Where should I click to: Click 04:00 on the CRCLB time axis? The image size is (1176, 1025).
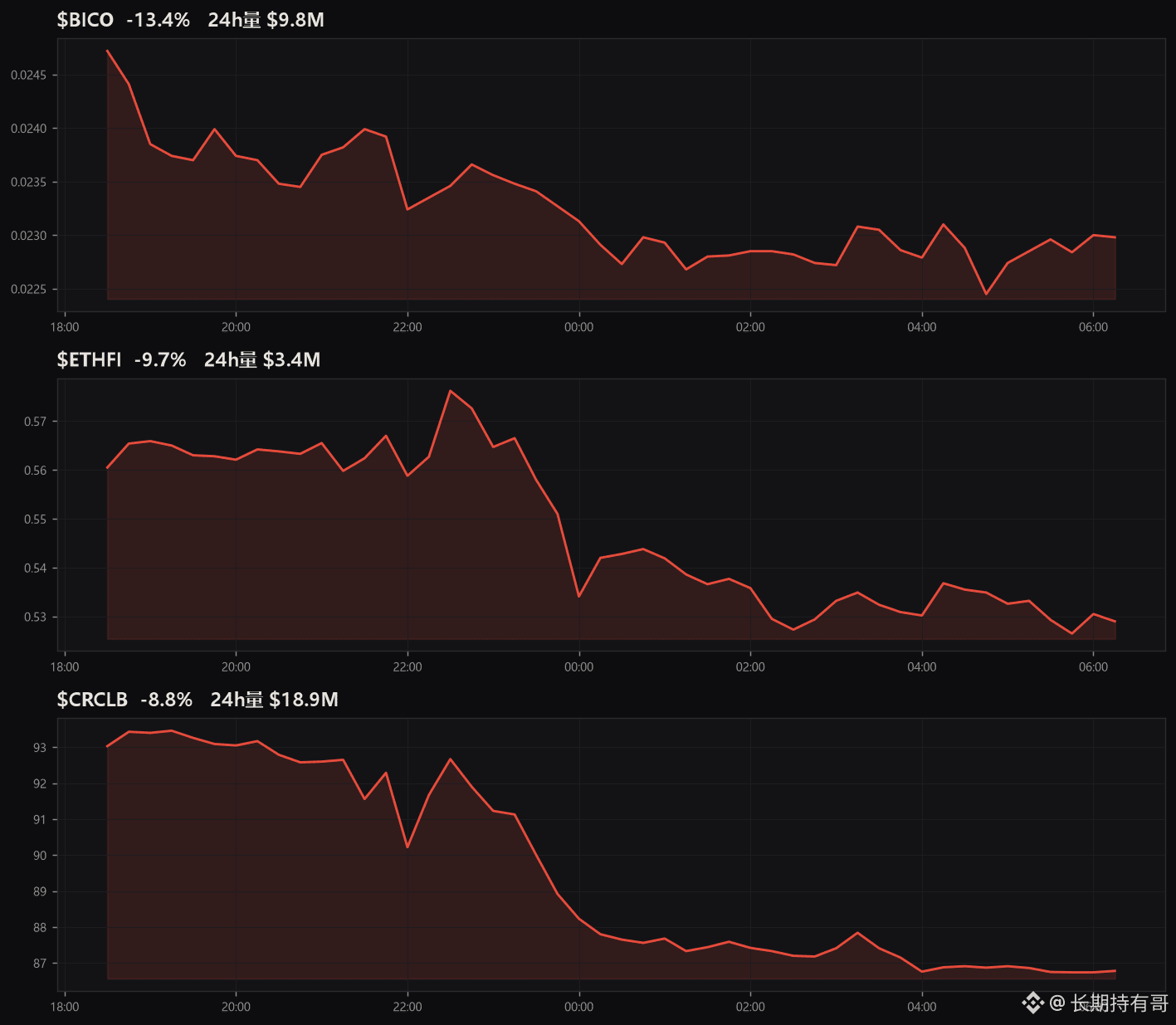pos(922,1007)
